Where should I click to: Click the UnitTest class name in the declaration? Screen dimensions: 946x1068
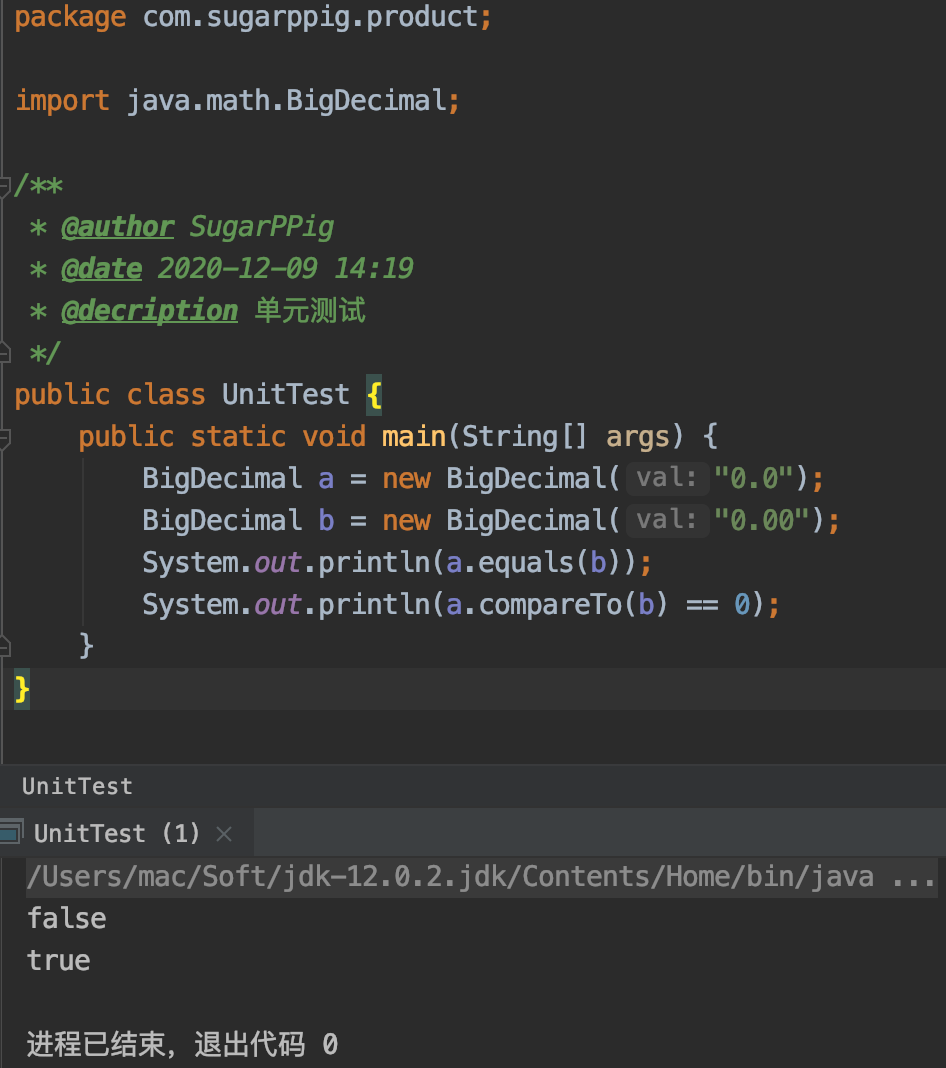tap(286, 394)
